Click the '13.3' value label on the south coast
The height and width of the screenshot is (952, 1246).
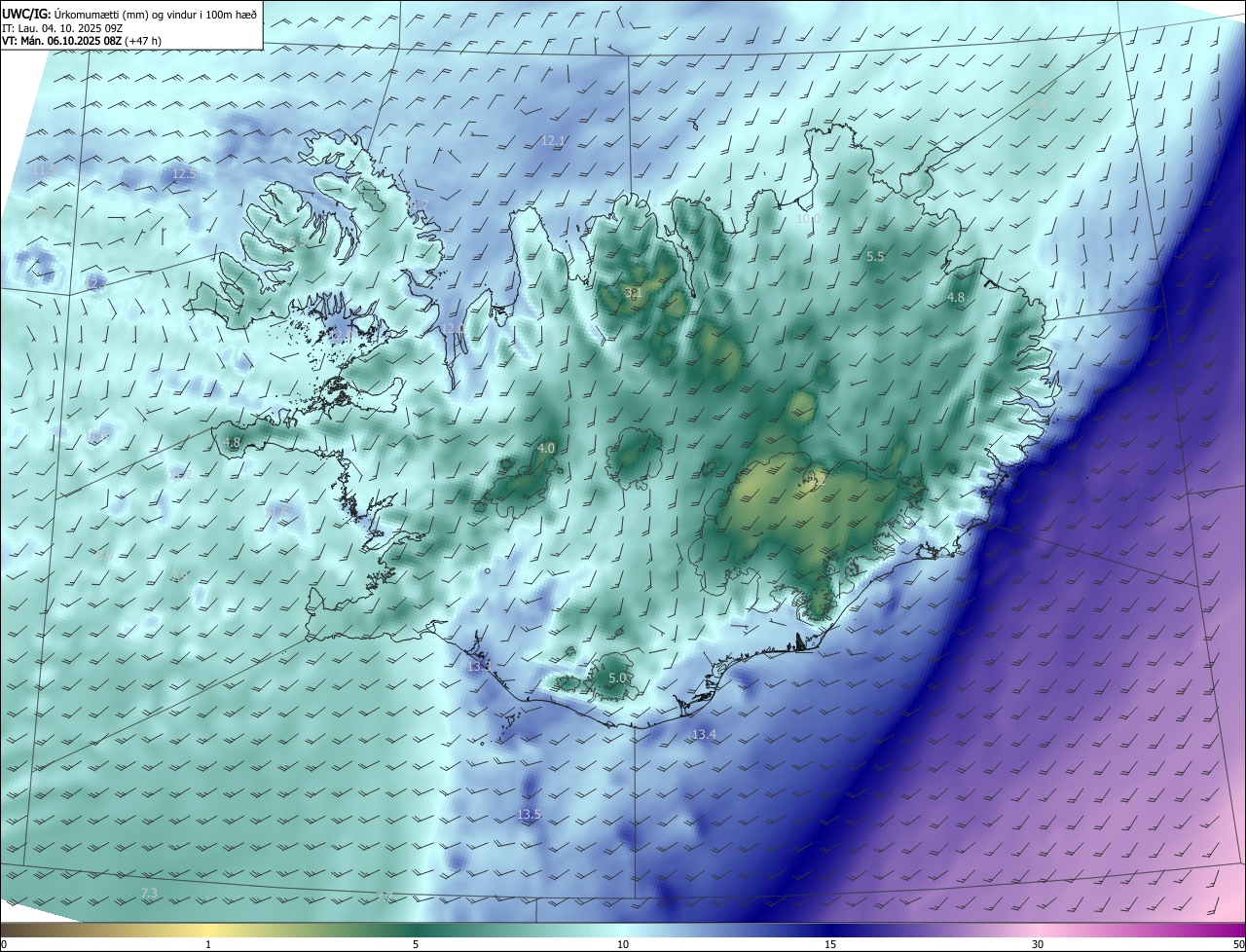pos(478,667)
